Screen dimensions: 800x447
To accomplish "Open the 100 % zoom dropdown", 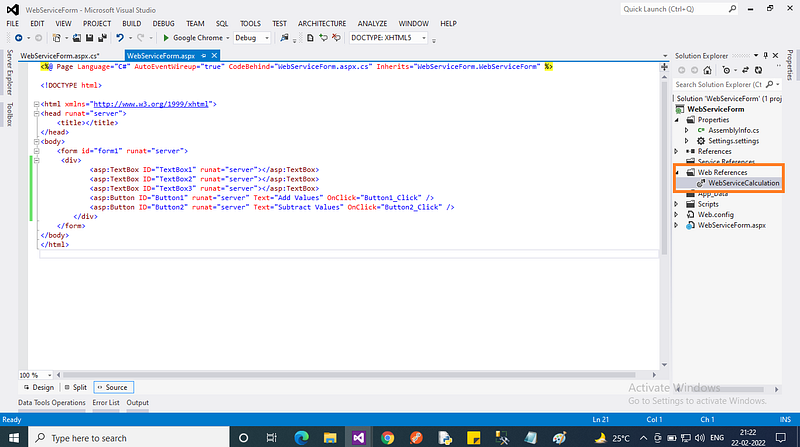I will [x=49, y=375].
